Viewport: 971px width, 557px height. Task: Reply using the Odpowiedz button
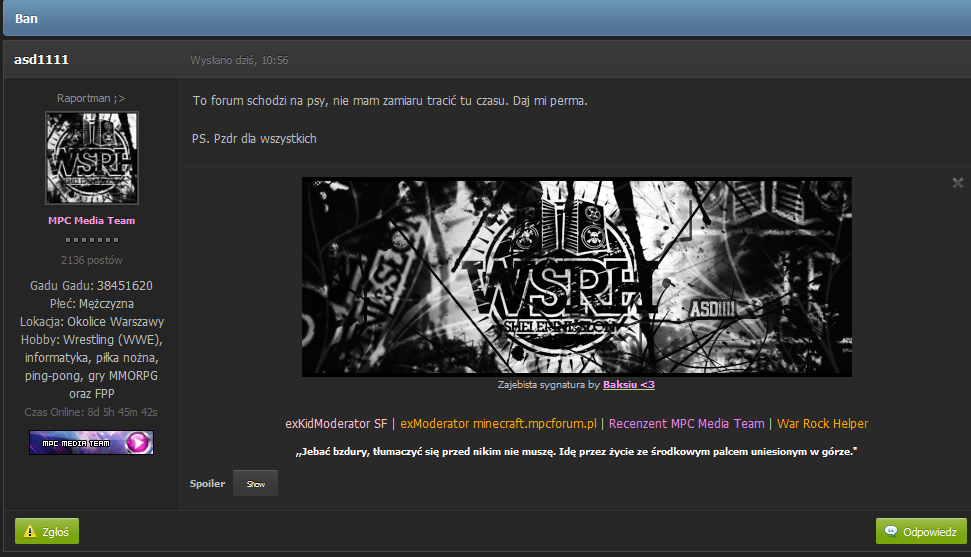point(921,531)
